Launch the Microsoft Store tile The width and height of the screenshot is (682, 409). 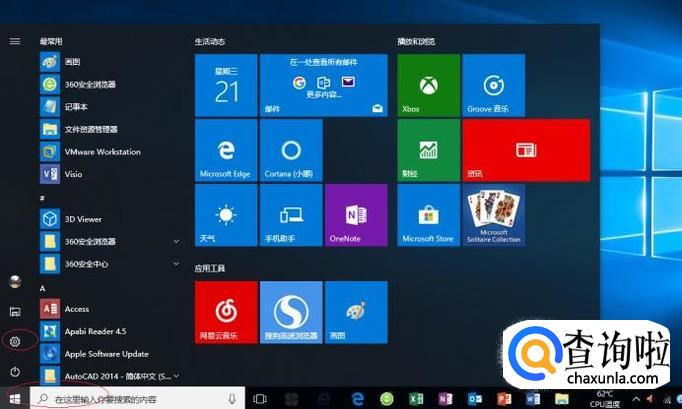[x=427, y=215]
